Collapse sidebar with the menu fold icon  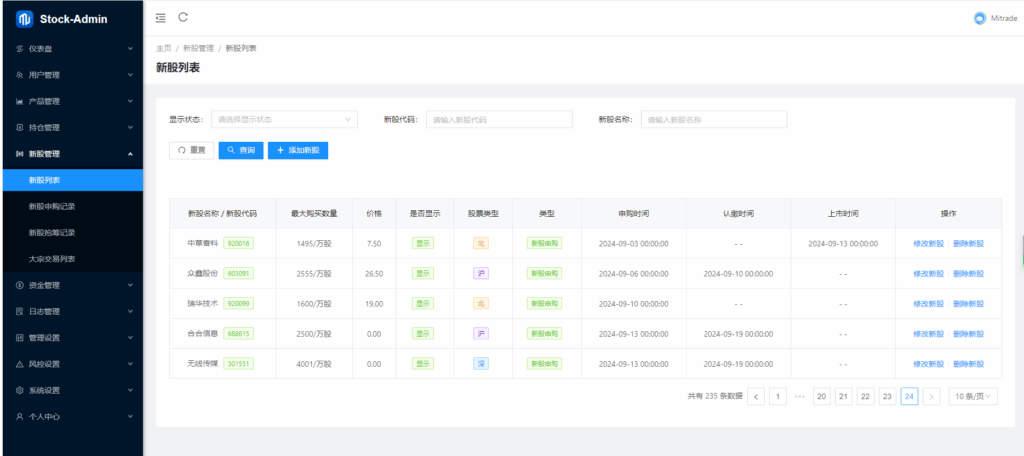(x=162, y=18)
